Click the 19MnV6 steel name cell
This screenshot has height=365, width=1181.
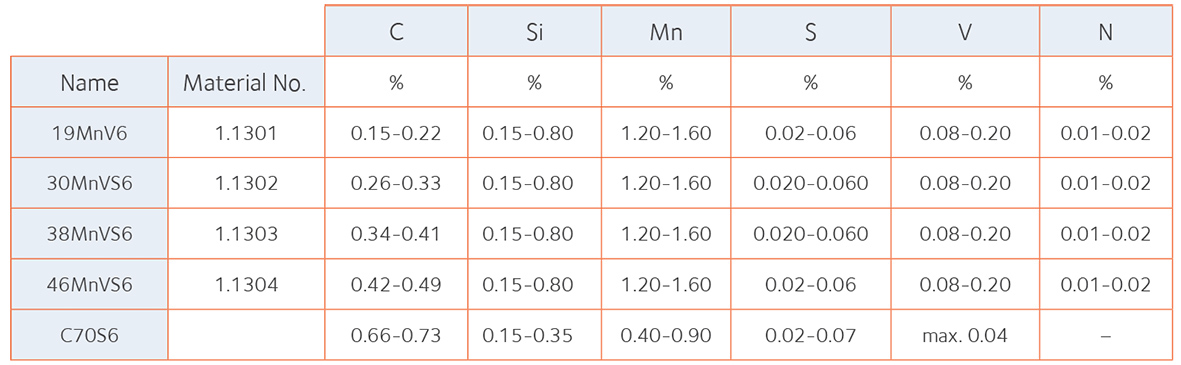89,132
